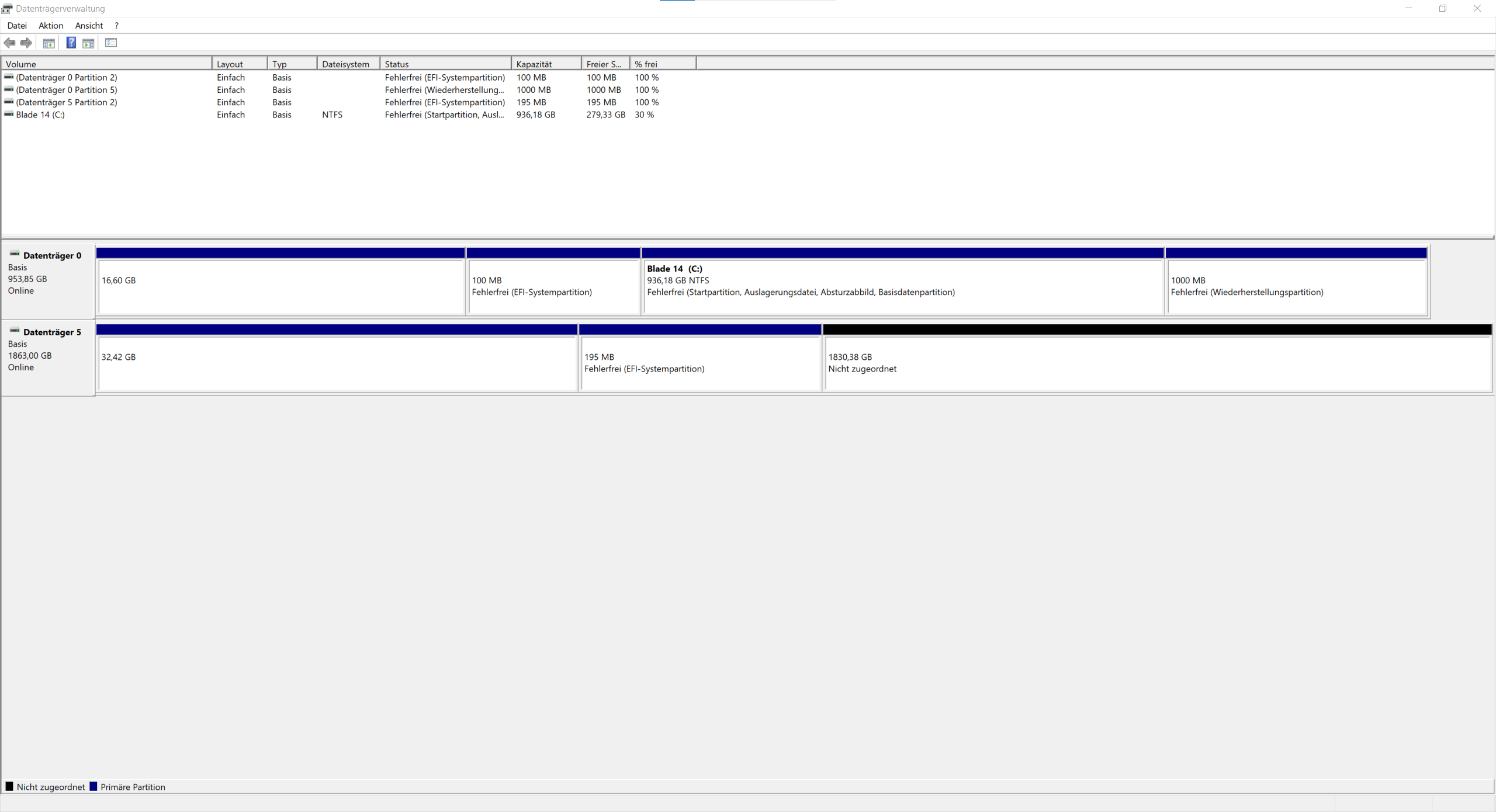
Task: Click the back arrow toolbar icon
Action: pos(10,43)
